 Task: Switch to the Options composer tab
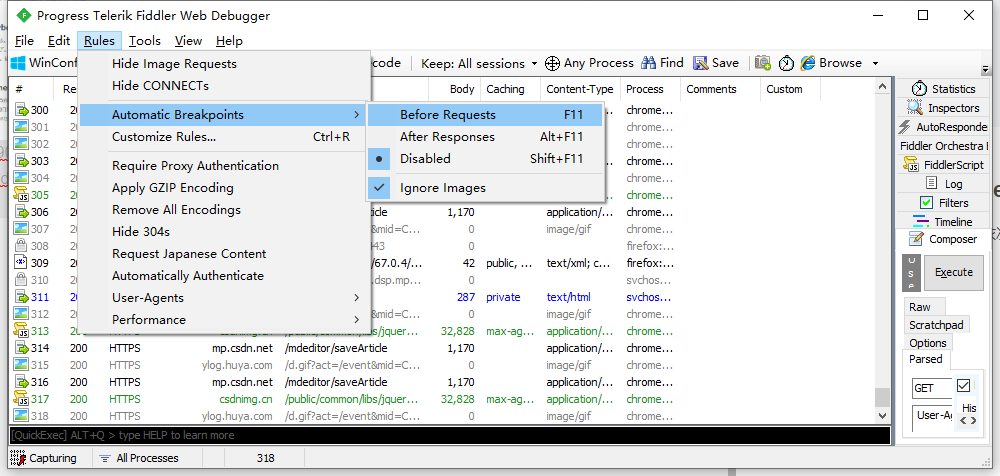point(928,343)
